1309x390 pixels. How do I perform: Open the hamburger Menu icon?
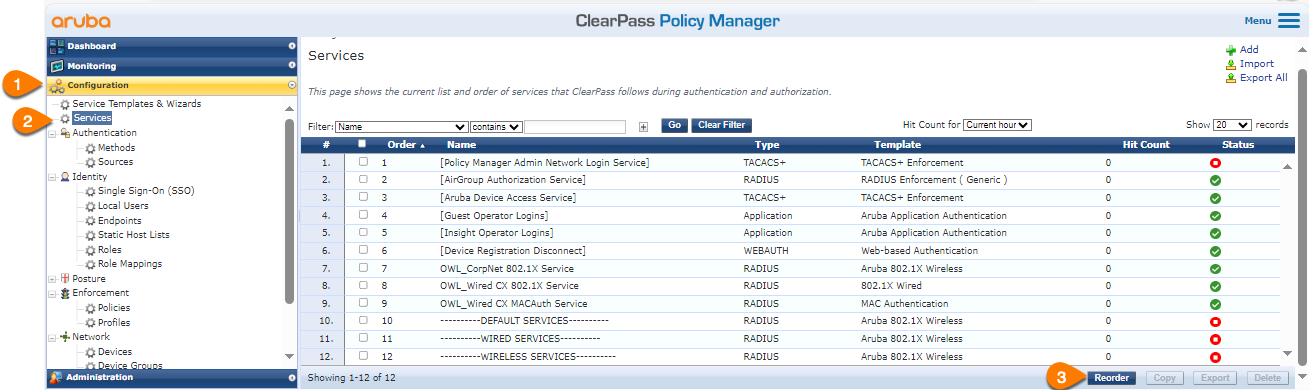1289,20
